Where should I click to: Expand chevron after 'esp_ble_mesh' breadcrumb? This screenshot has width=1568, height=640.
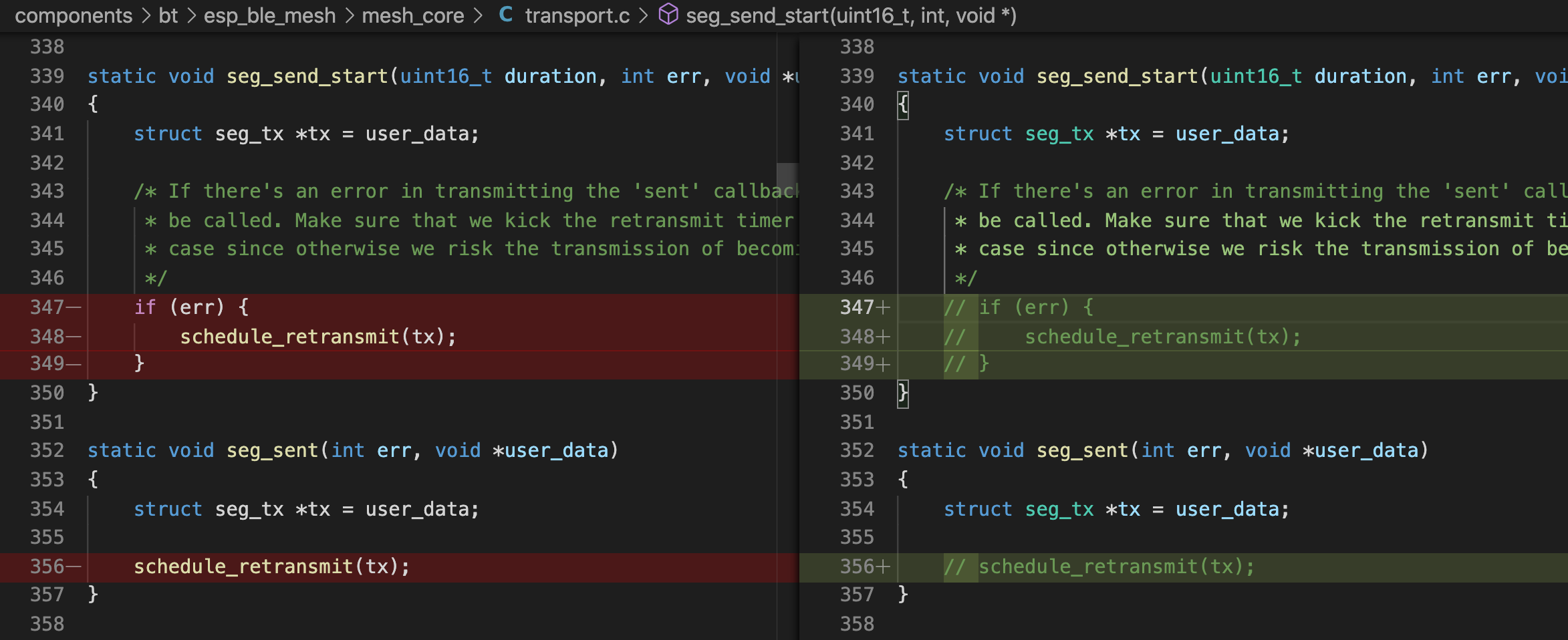(x=349, y=15)
